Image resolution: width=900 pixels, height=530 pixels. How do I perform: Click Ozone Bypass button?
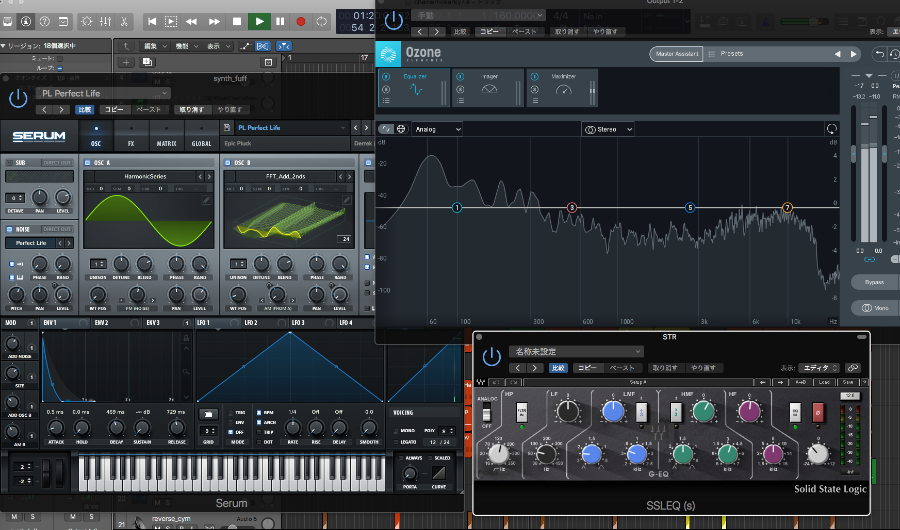point(874,282)
